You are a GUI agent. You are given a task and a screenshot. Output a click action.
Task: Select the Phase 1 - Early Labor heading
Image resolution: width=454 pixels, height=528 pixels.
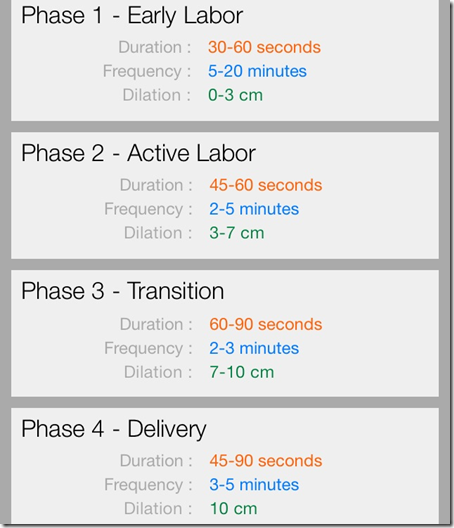point(132,16)
